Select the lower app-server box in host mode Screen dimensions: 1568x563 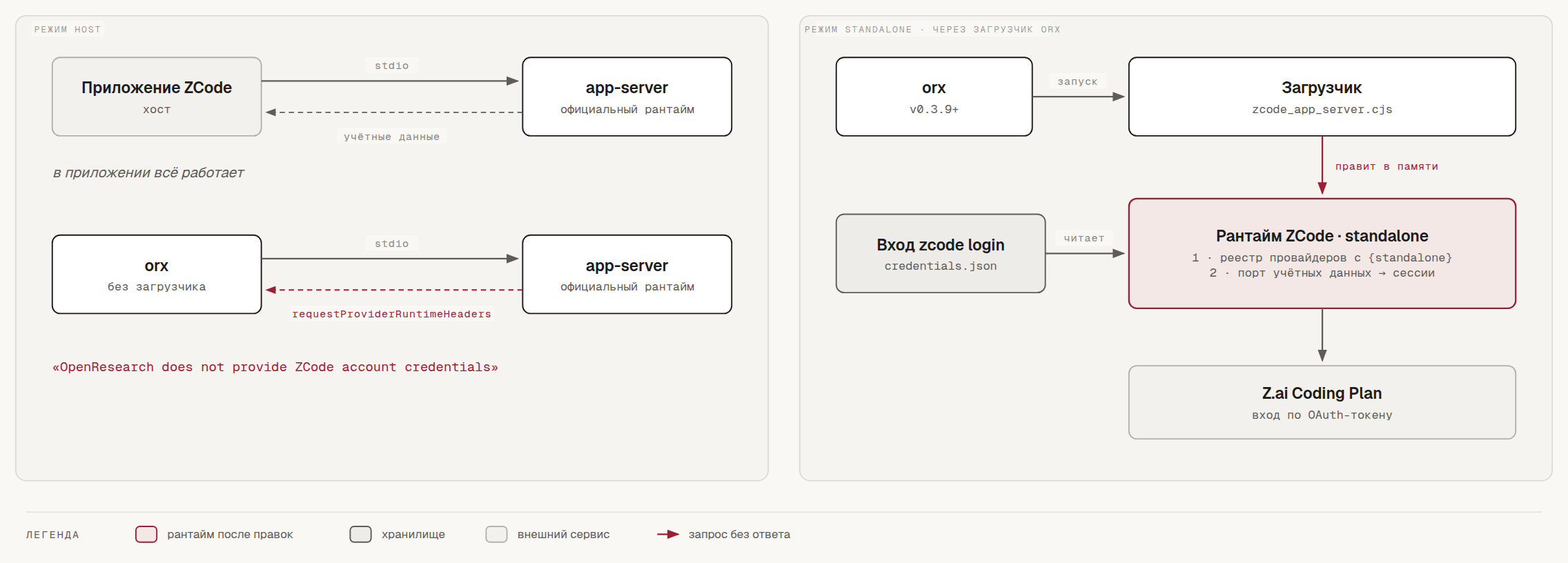point(627,274)
